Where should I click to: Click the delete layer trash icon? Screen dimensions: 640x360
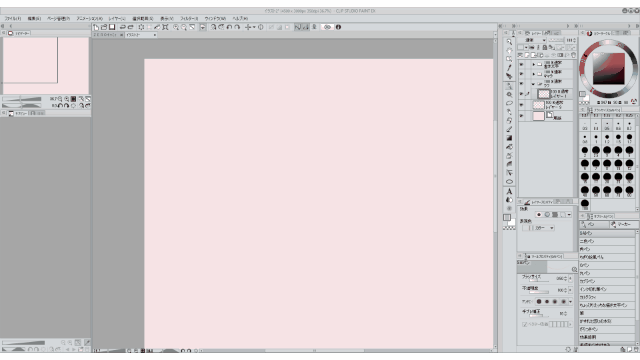click(x=573, y=55)
